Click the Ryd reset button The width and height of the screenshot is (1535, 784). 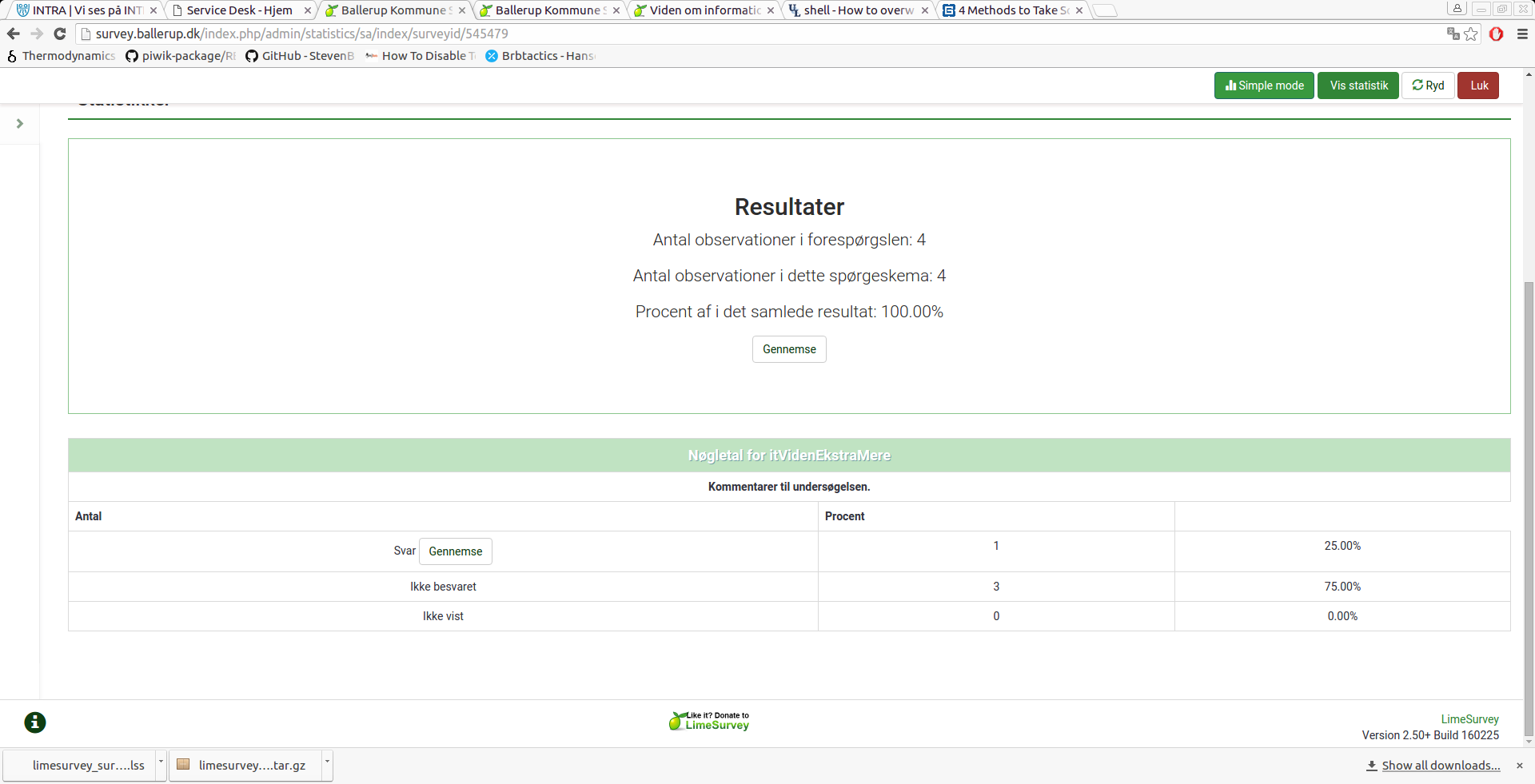point(1428,86)
